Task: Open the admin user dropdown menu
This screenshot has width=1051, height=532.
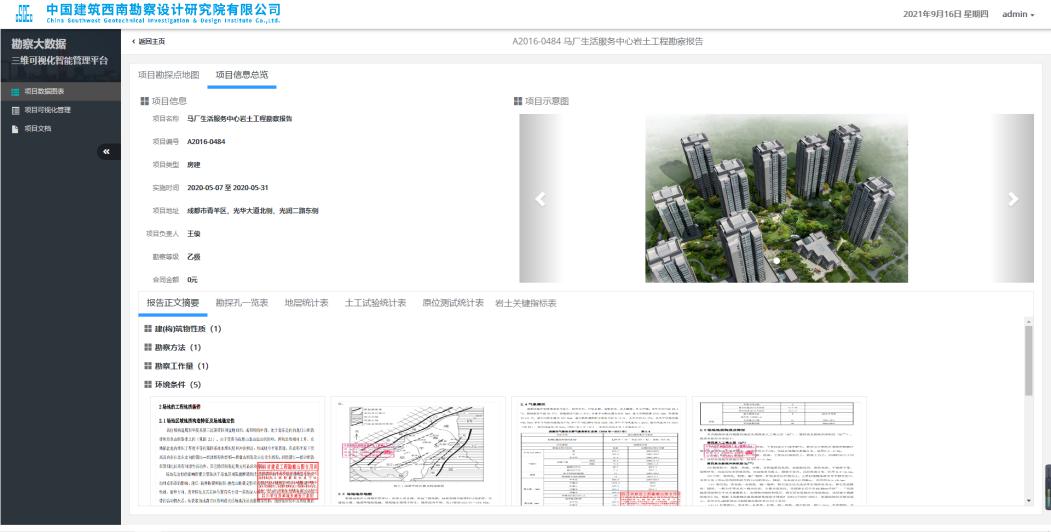Action: [x=1017, y=14]
